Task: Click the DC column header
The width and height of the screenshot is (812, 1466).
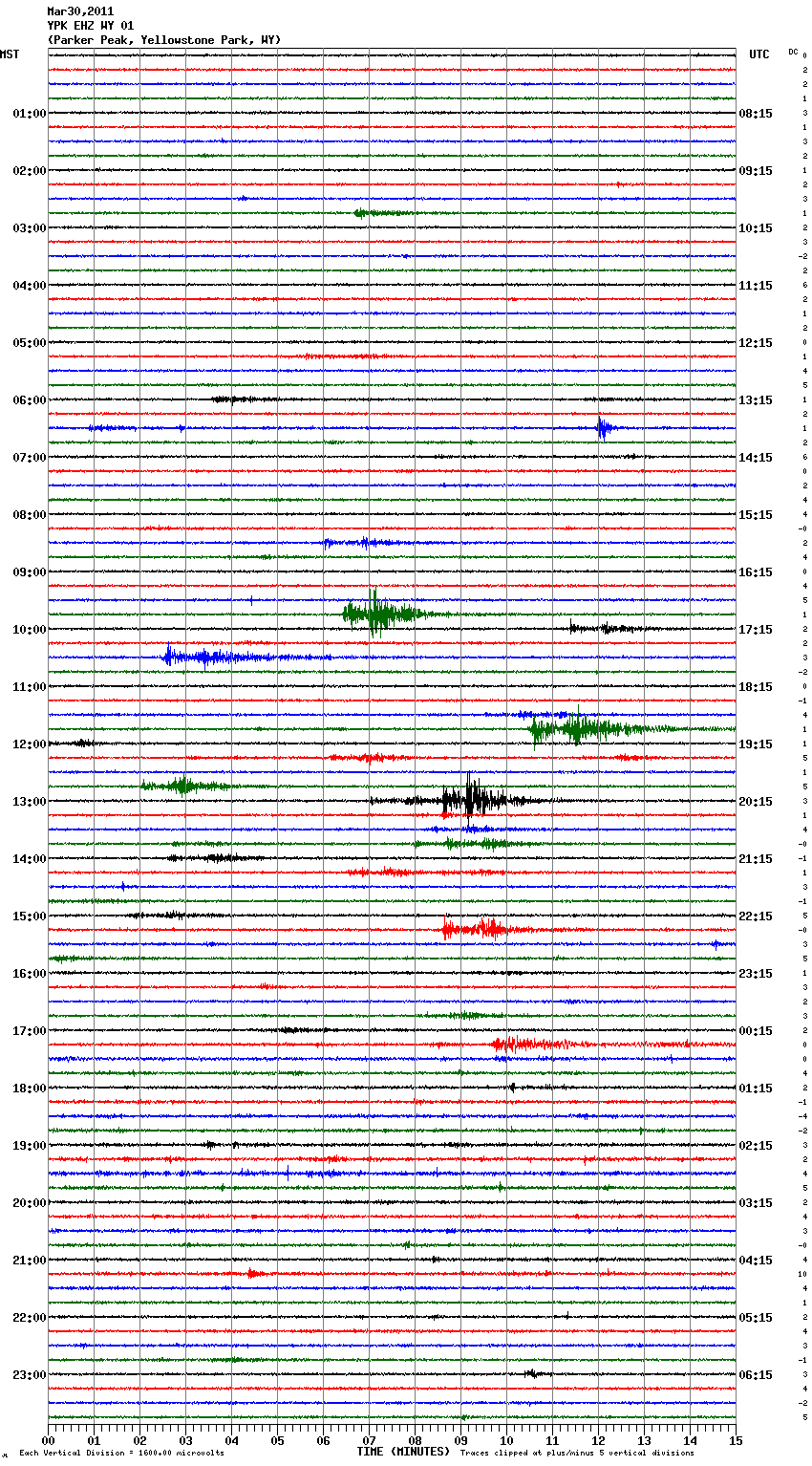Action: click(793, 52)
